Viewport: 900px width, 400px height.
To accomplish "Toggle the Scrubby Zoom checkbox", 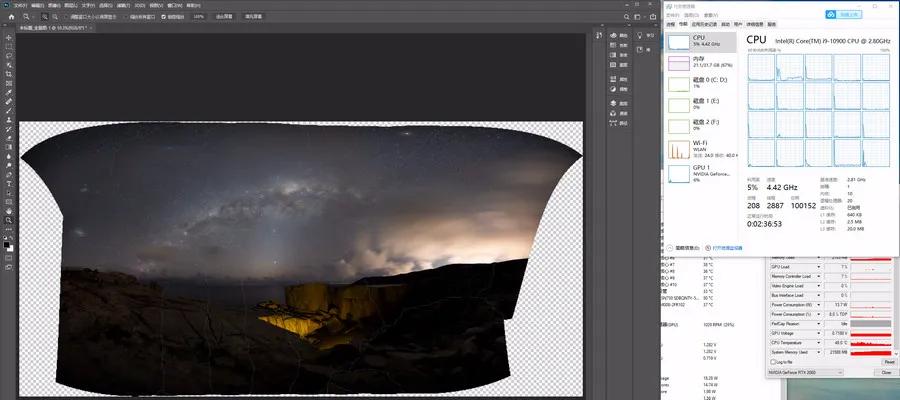I will [166, 17].
